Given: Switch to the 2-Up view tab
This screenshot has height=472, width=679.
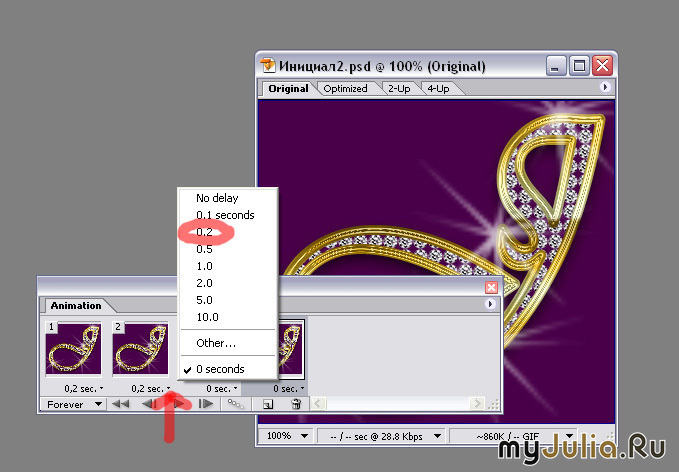Looking at the screenshot, I should pos(399,88).
